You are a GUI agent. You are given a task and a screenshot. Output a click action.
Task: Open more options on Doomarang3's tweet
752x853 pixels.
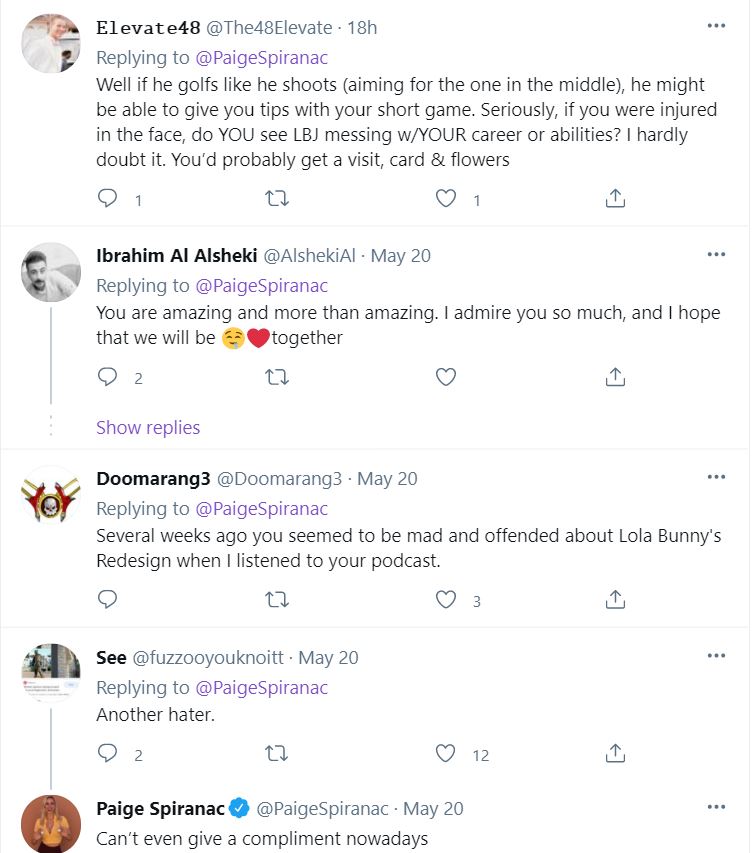(x=716, y=477)
